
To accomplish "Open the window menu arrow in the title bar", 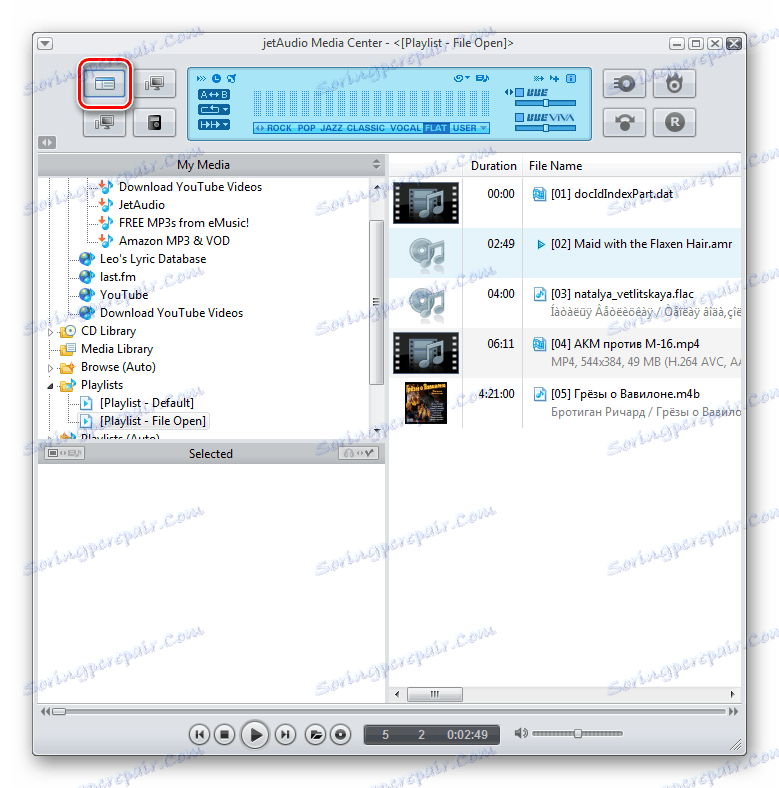I will [45, 44].
